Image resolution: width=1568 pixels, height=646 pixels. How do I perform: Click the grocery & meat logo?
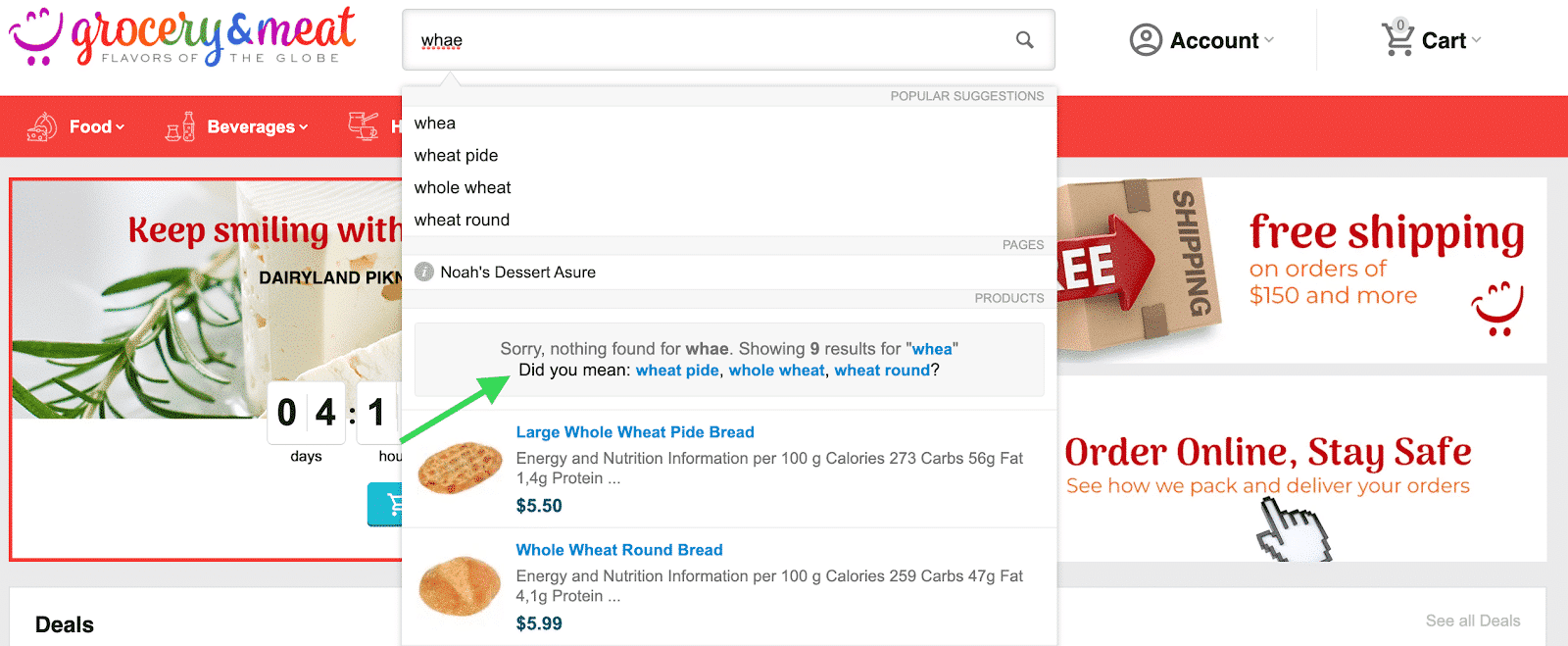183,36
